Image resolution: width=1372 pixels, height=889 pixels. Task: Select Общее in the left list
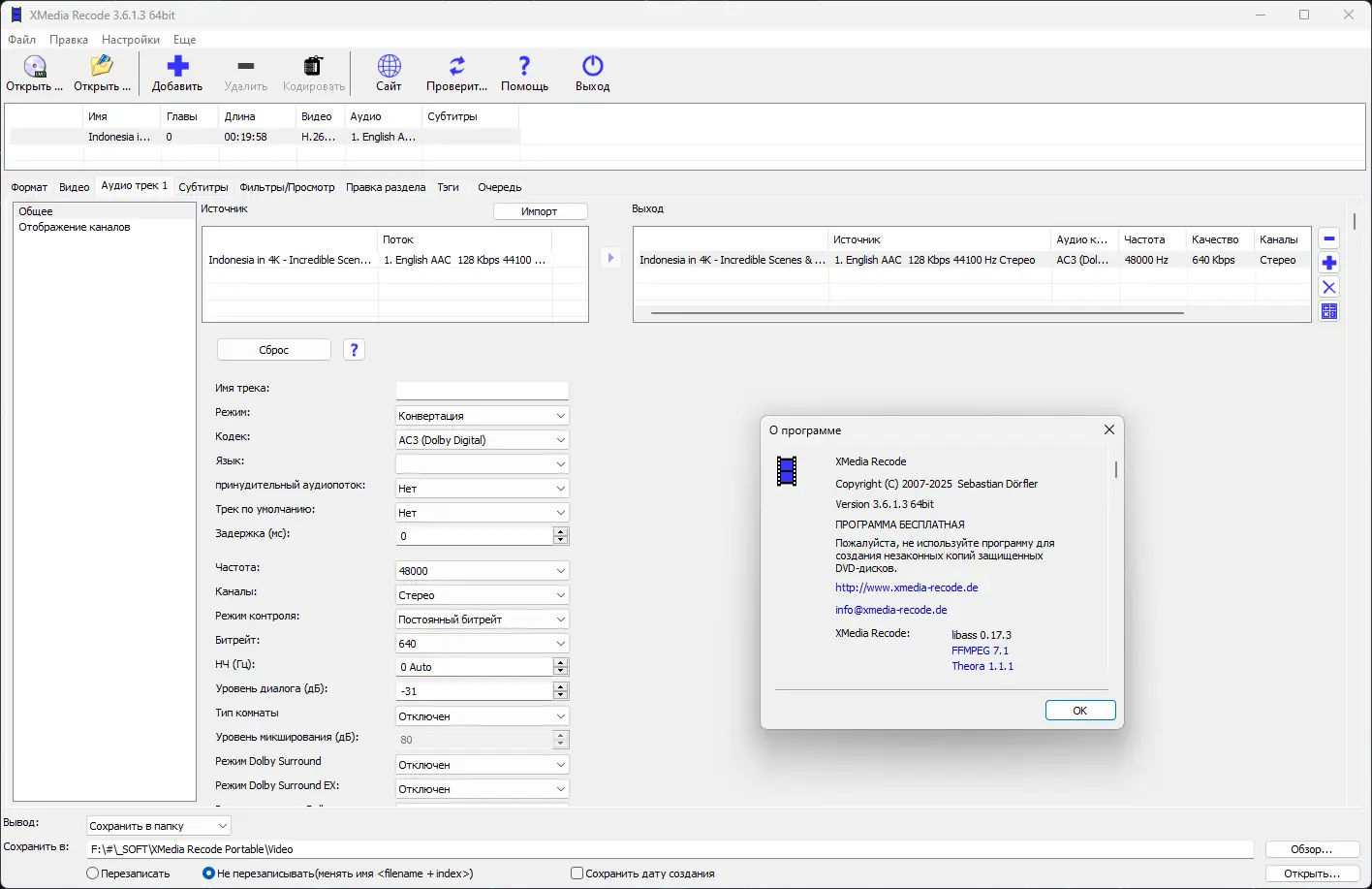pos(105,211)
